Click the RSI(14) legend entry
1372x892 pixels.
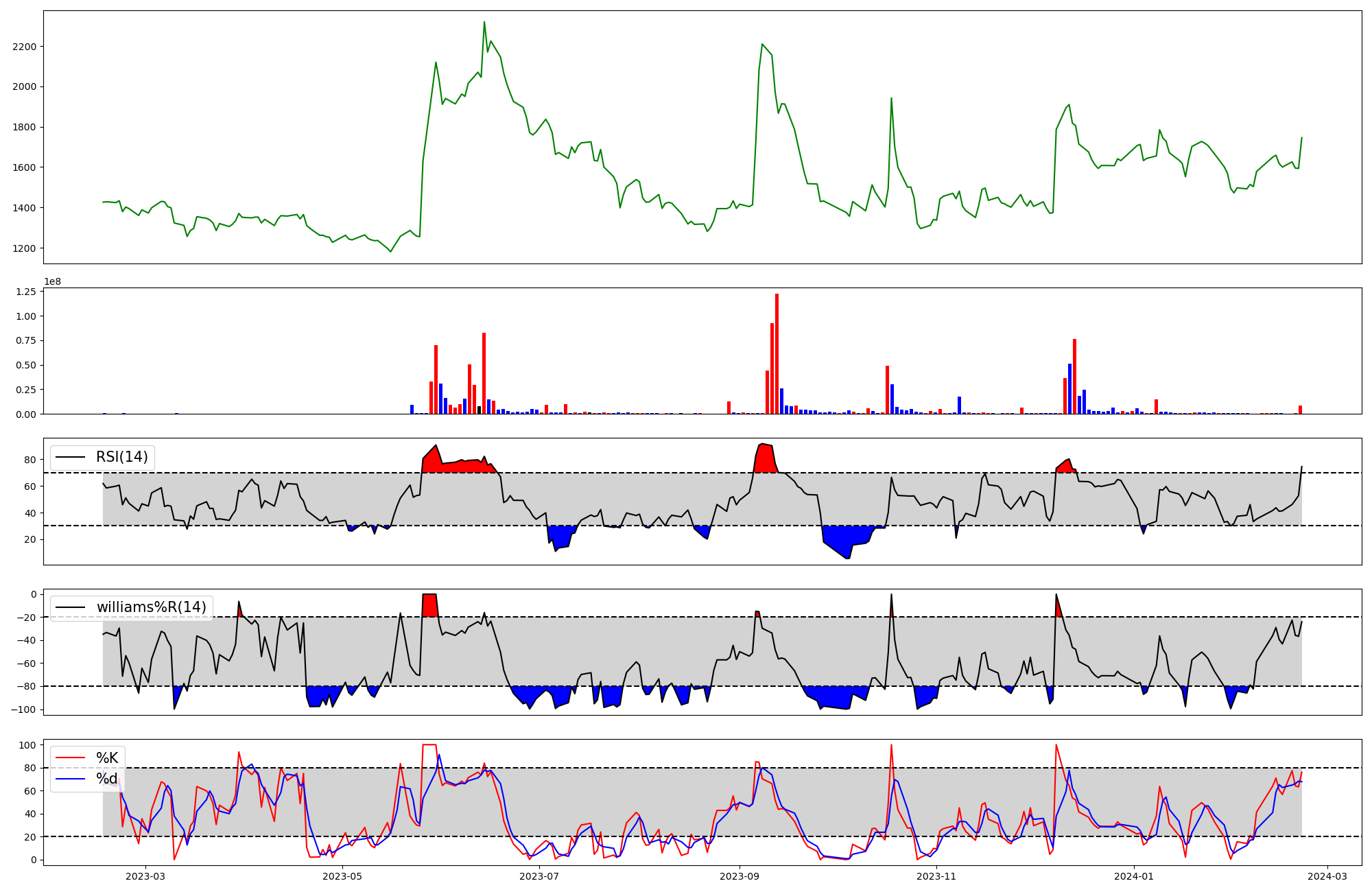(x=121, y=457)
